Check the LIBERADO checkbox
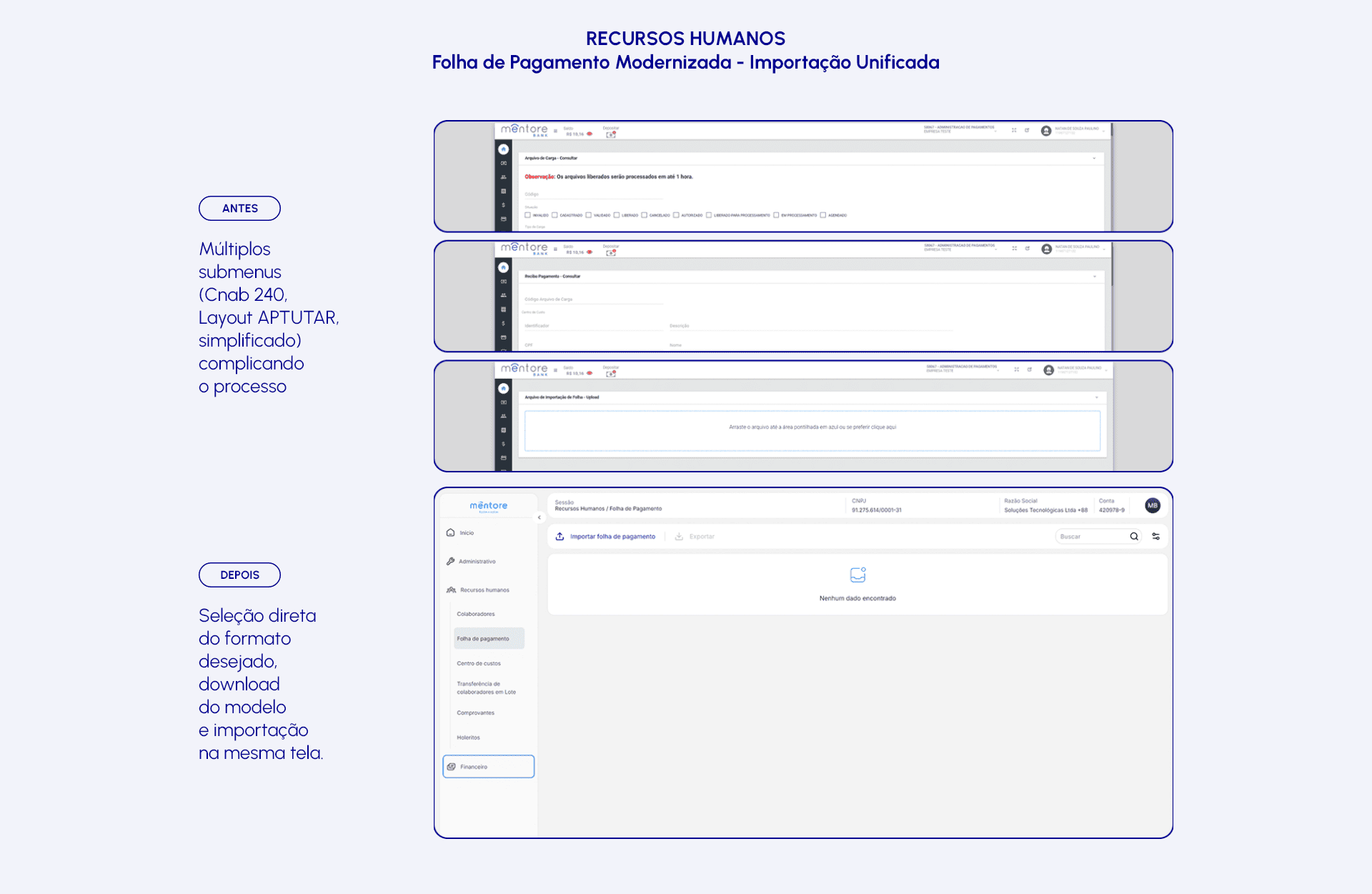 (616, 215)
